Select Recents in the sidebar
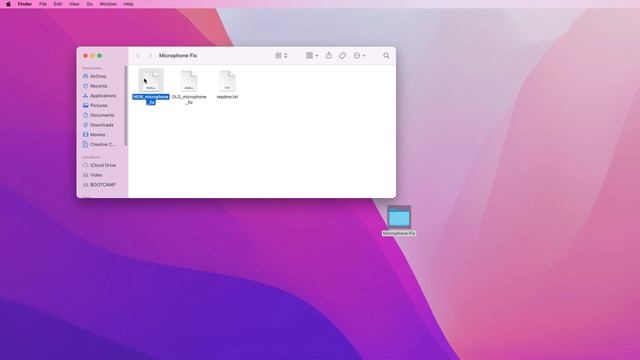 pos(98,86)
